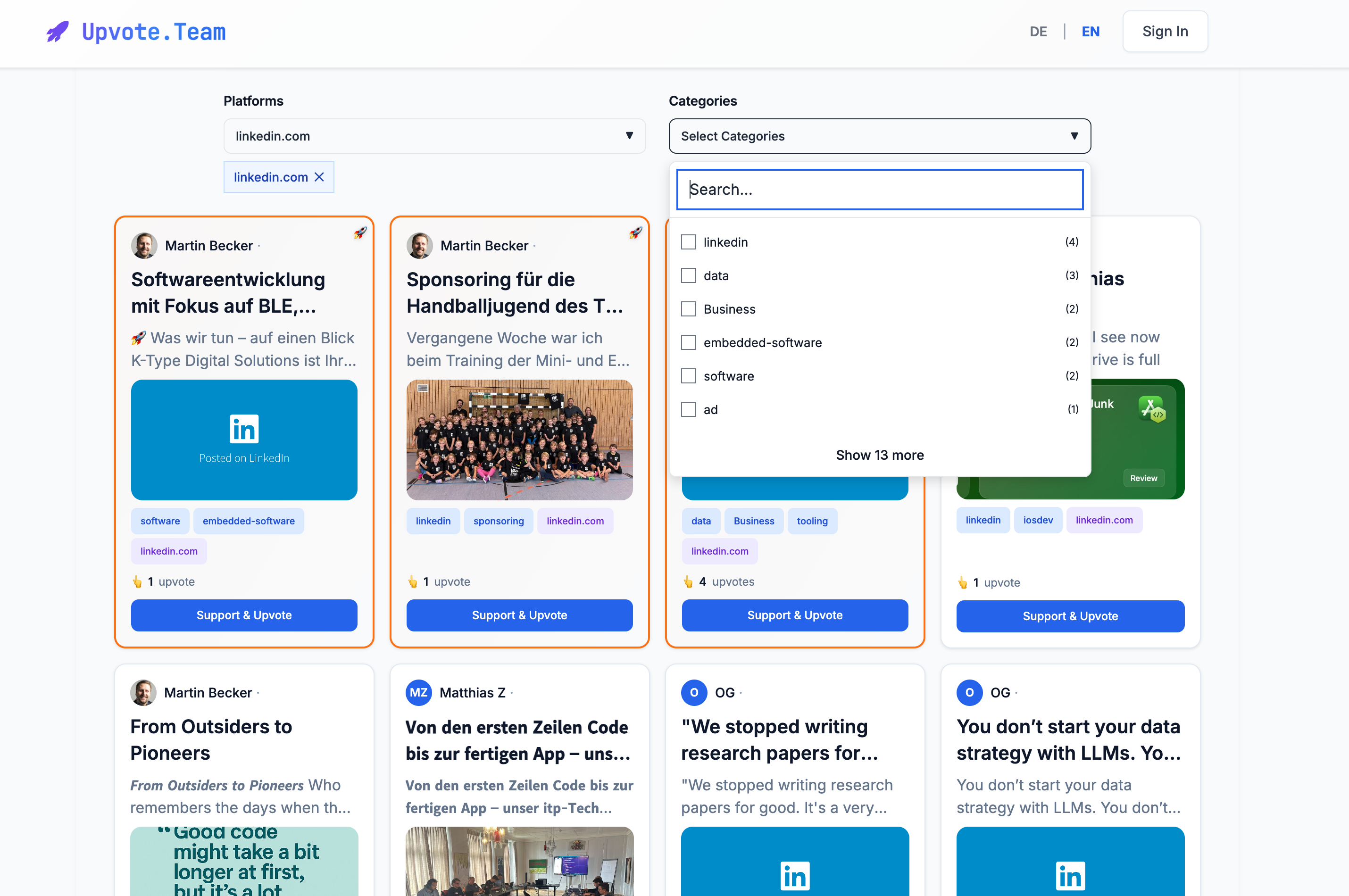Viewport: 1349px width, 896px height.
Task: Click the Upvote.Team rocket logo icon
Action: (x=57, y=32)
